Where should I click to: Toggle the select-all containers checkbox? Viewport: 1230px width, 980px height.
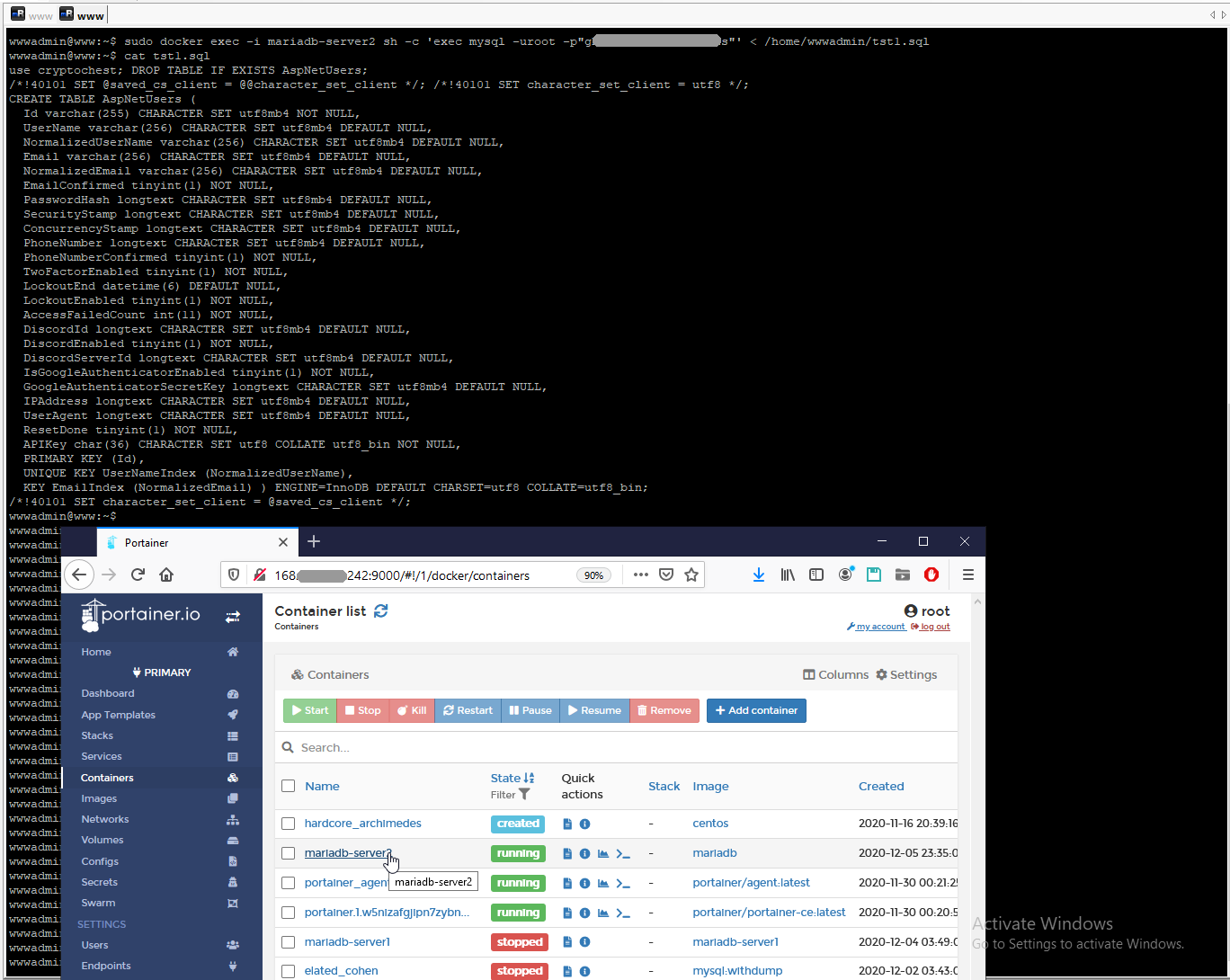pos(289,786)
